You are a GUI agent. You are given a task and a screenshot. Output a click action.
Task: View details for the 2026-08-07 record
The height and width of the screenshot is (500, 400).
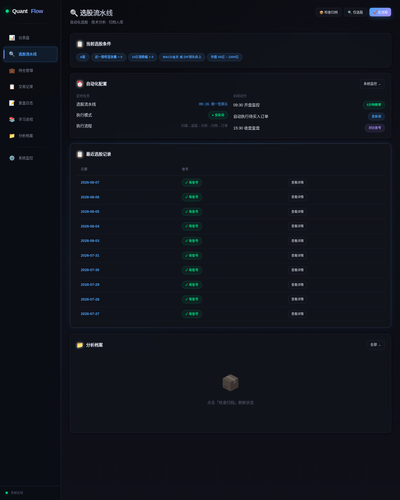[x=297, y=183]
